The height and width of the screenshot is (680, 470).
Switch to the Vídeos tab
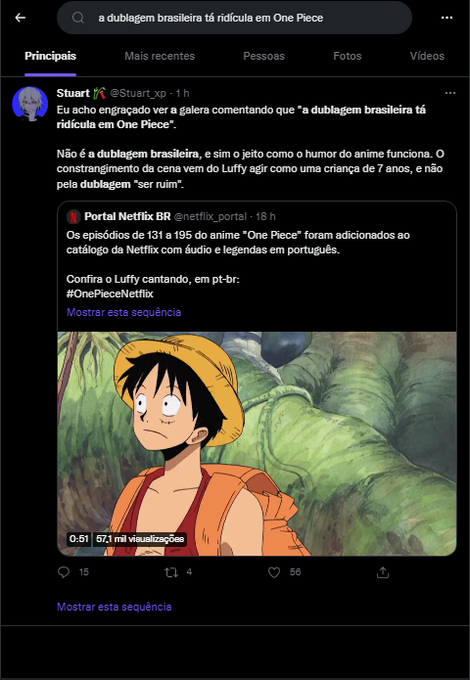(427, 56)
